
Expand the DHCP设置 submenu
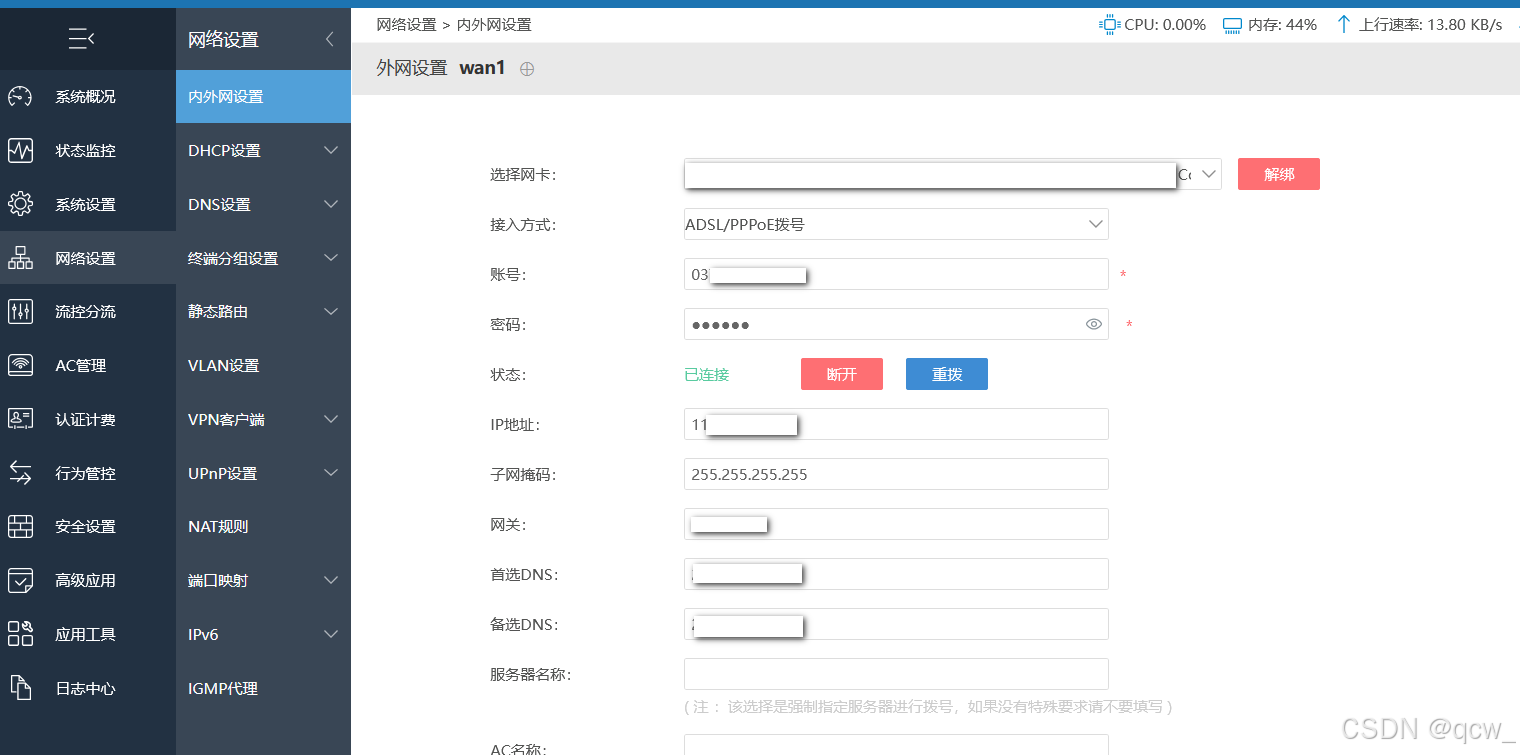(x=331, y=151)
